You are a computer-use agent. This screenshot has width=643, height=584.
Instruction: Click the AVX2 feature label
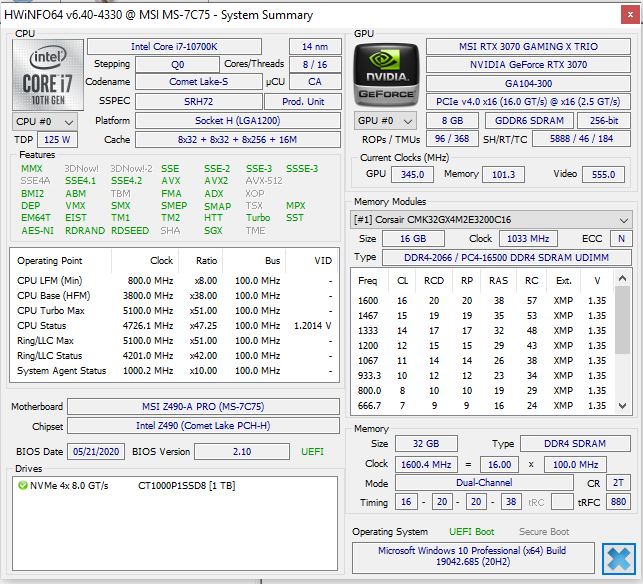216,181
